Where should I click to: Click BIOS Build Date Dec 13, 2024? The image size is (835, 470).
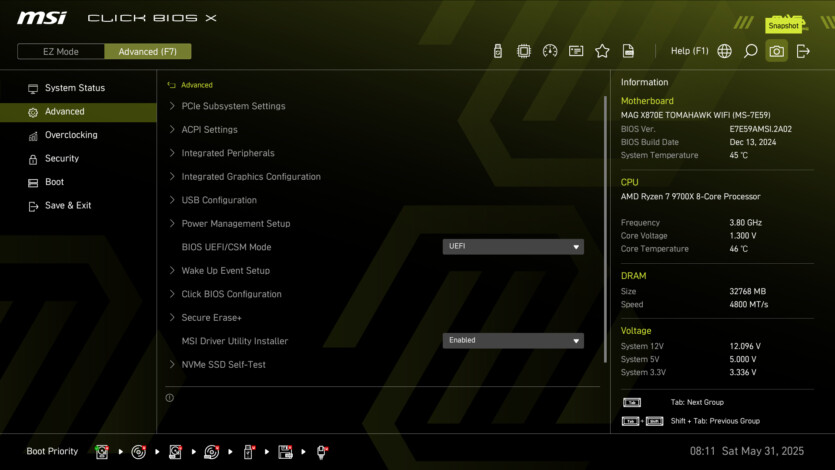coord(752,142)
